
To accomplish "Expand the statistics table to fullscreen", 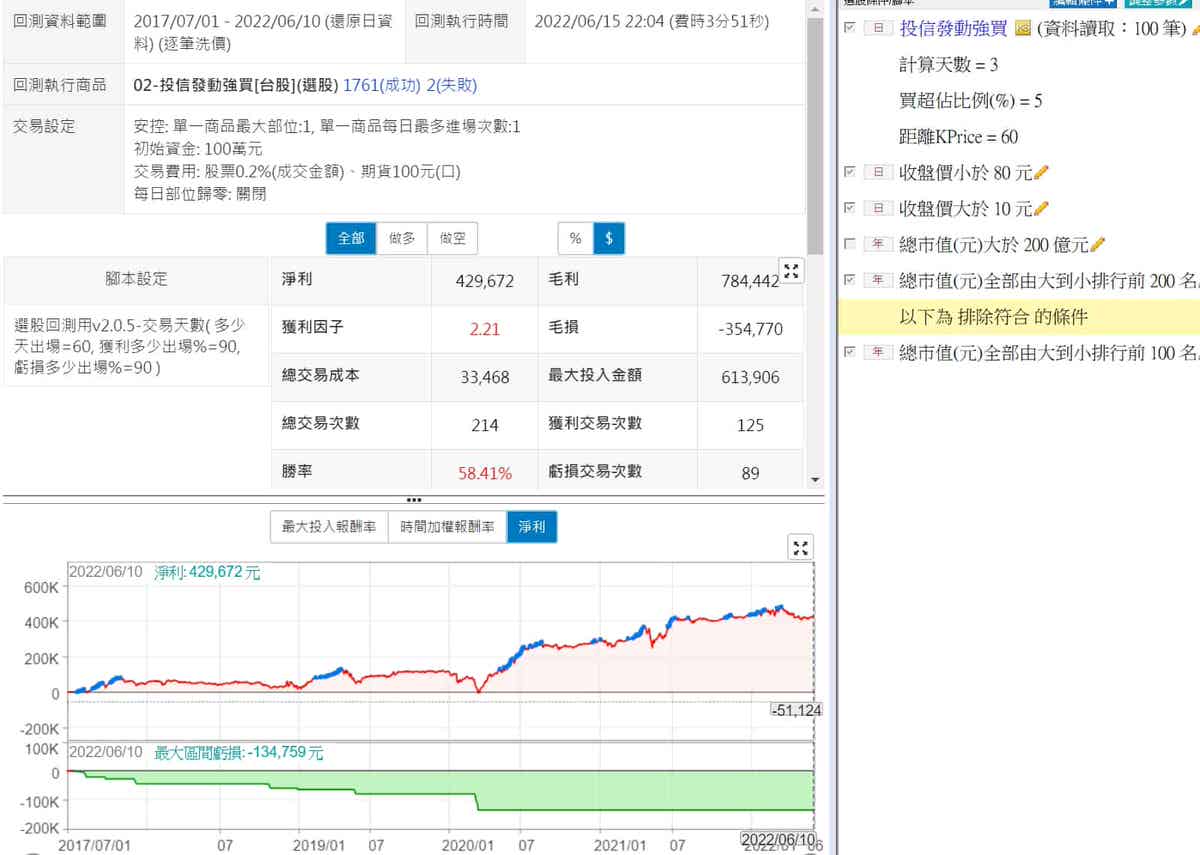I will [791, 271].
